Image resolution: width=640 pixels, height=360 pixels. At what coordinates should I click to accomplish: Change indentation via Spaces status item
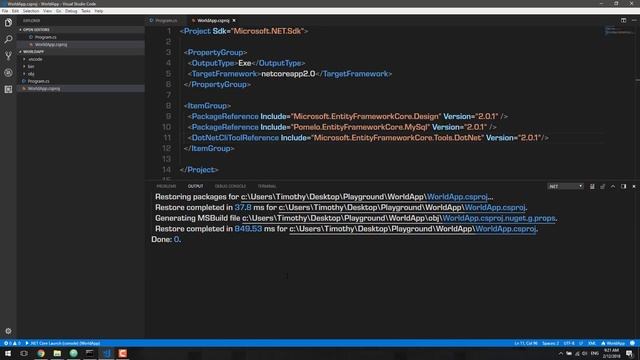(551, 343)
